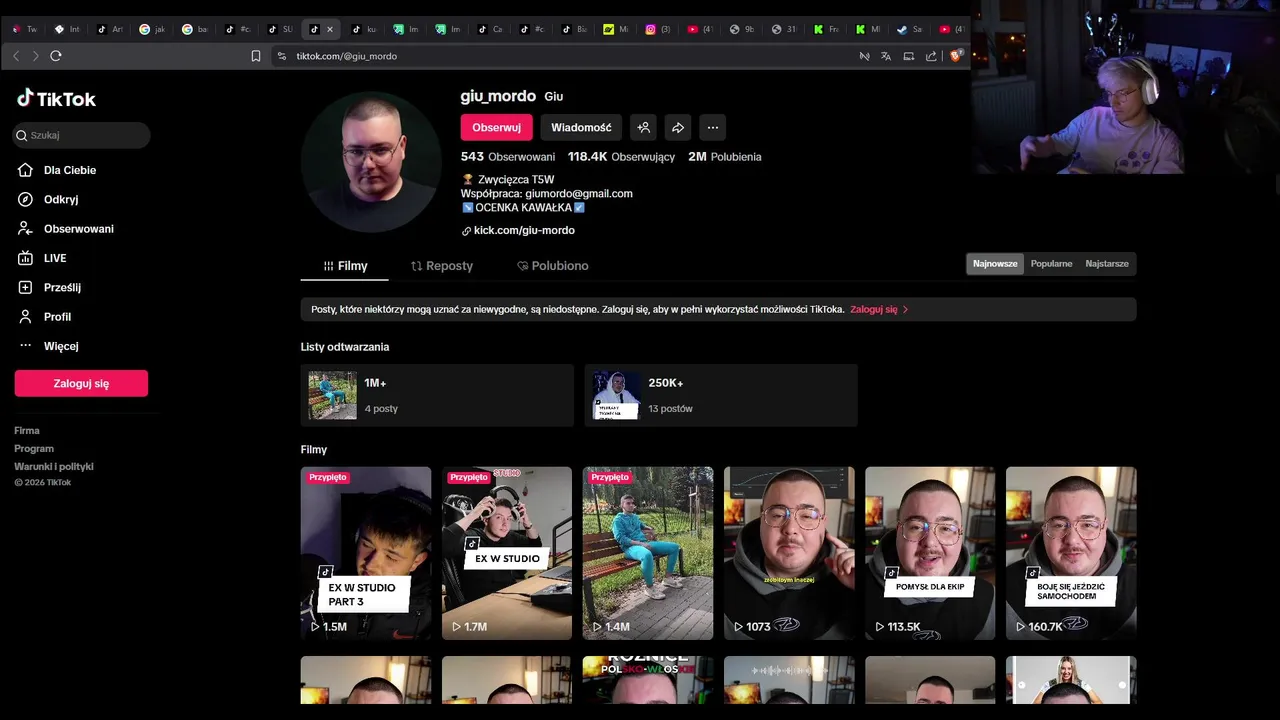Open POMYSŁ DLA EKIP video

point(930,553)
